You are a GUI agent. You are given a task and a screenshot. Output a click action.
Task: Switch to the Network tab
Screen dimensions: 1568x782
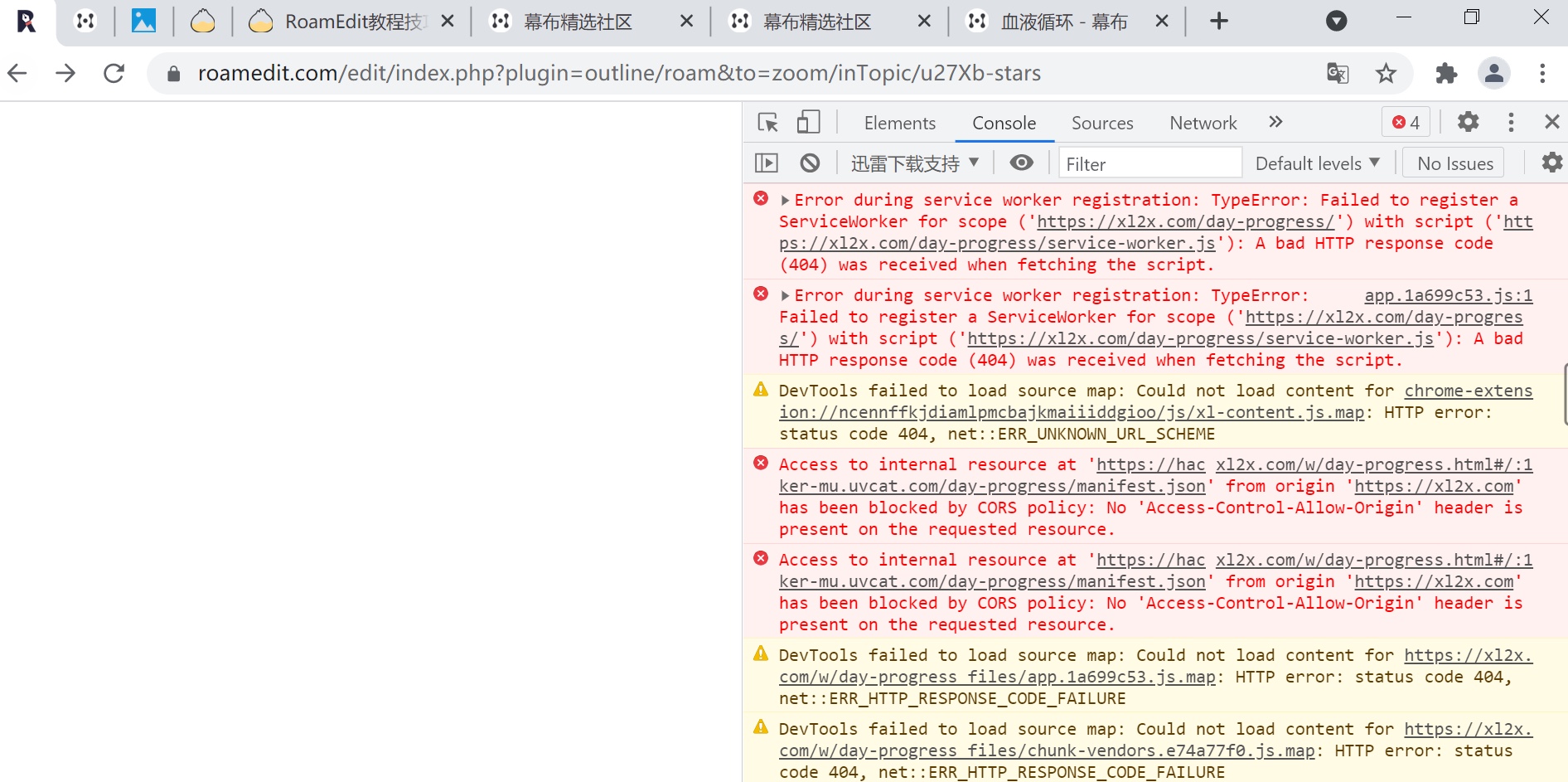pyautogui.click(x=1203, y=123)
